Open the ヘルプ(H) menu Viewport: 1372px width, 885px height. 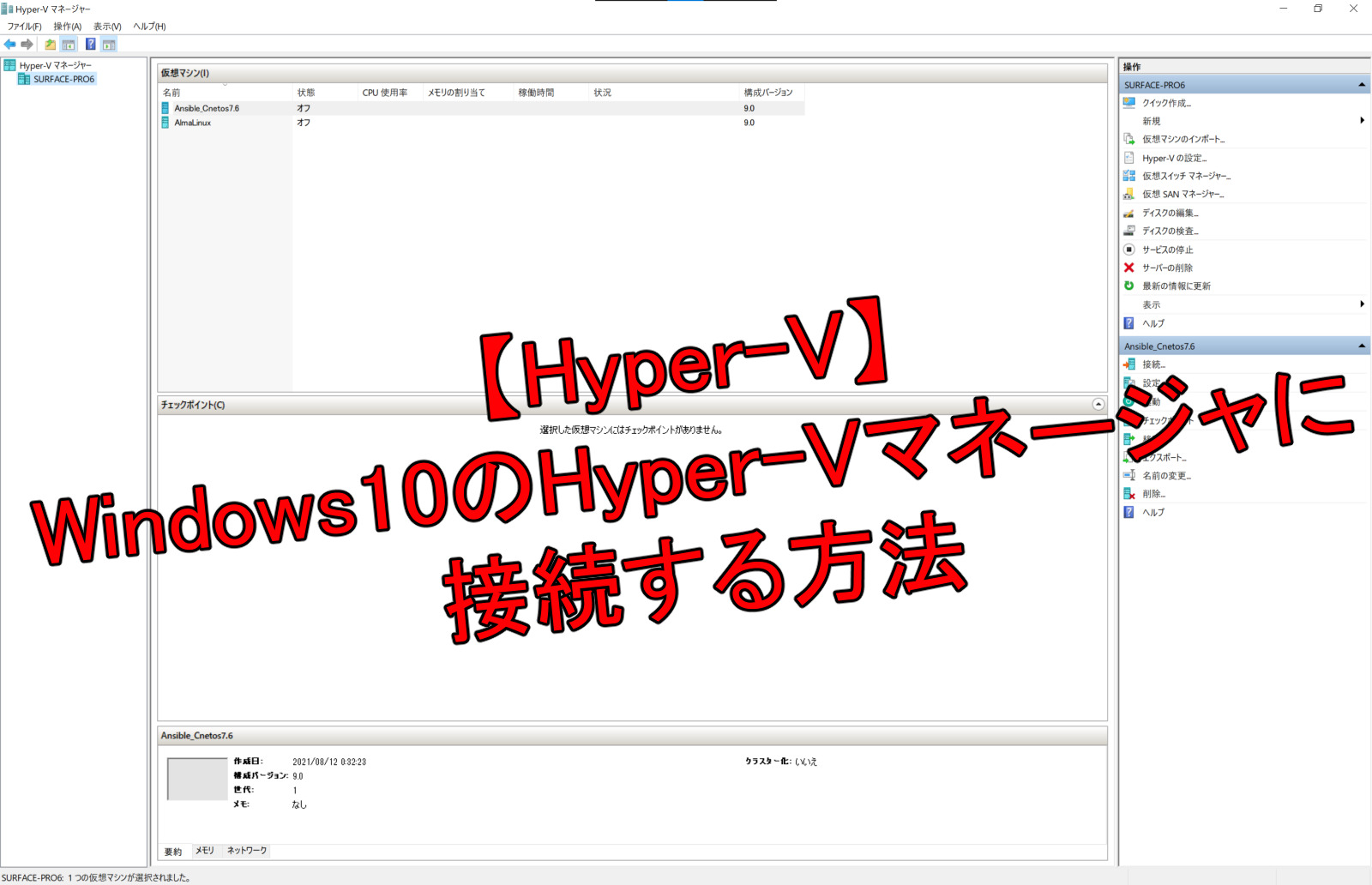coord(149,27)
